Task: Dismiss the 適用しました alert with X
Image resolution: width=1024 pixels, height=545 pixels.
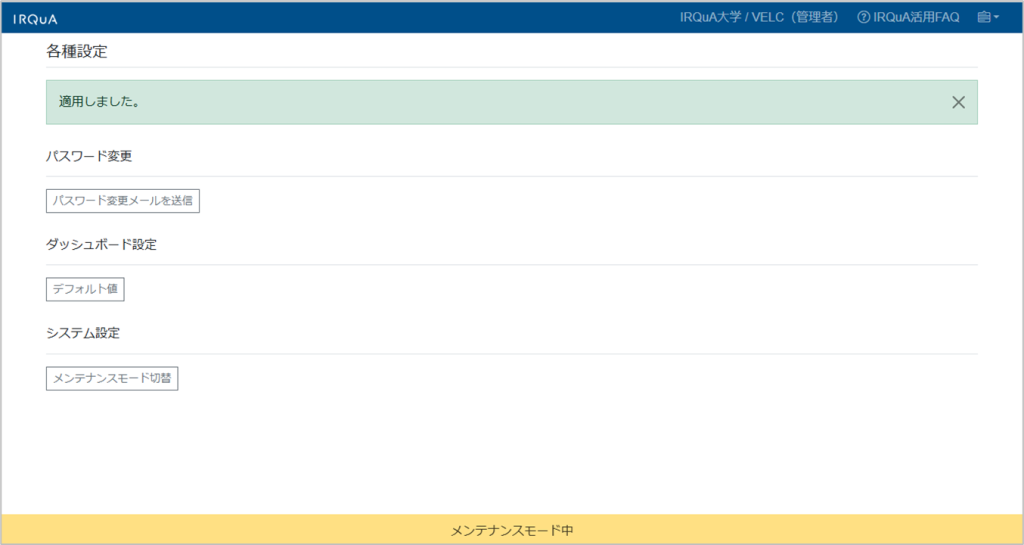Action: pos(958,102)
